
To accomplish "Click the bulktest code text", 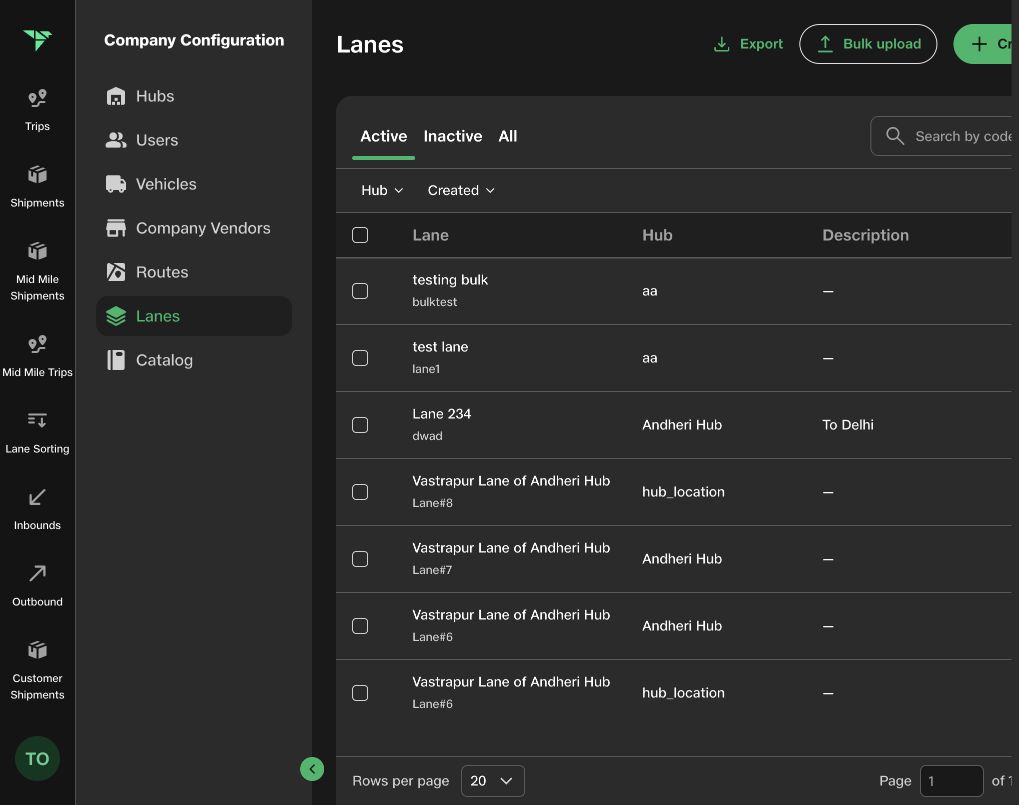I will pyautogui.click(x=434, y=302).
